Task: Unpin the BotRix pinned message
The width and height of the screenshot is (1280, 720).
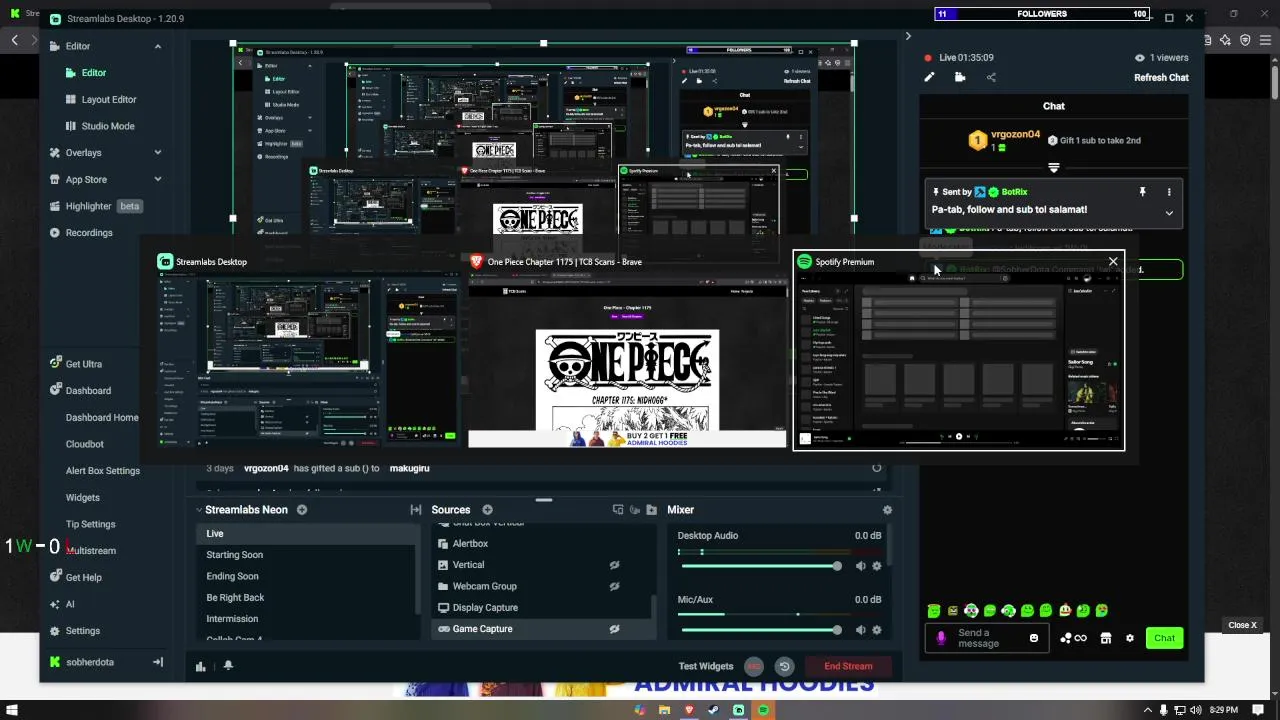Action: [x=1142, y=192]
